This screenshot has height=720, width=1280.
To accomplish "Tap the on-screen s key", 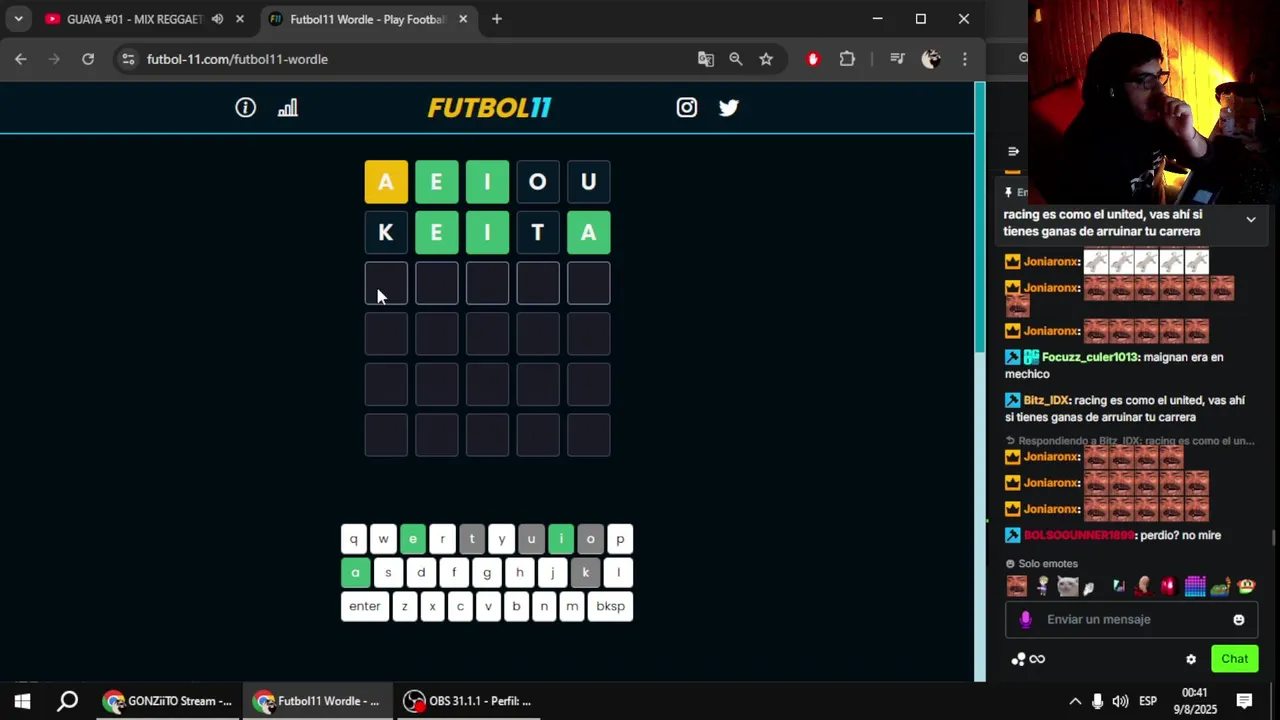I will pos(388,573).
